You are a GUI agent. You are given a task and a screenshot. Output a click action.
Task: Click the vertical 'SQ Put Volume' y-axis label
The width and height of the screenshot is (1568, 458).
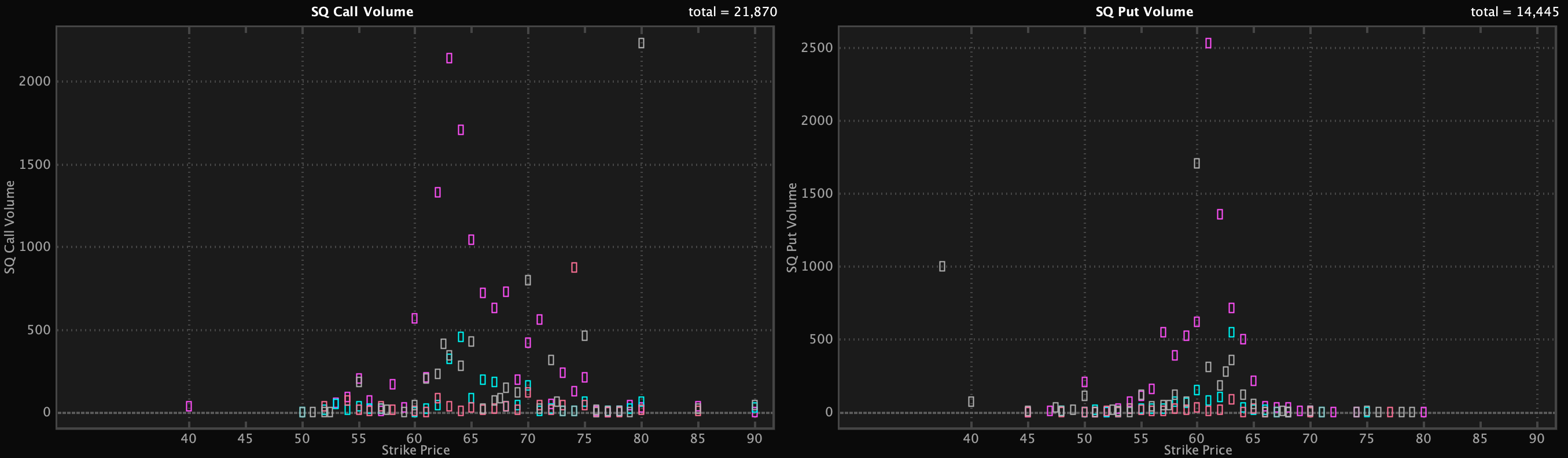[792, 227]
